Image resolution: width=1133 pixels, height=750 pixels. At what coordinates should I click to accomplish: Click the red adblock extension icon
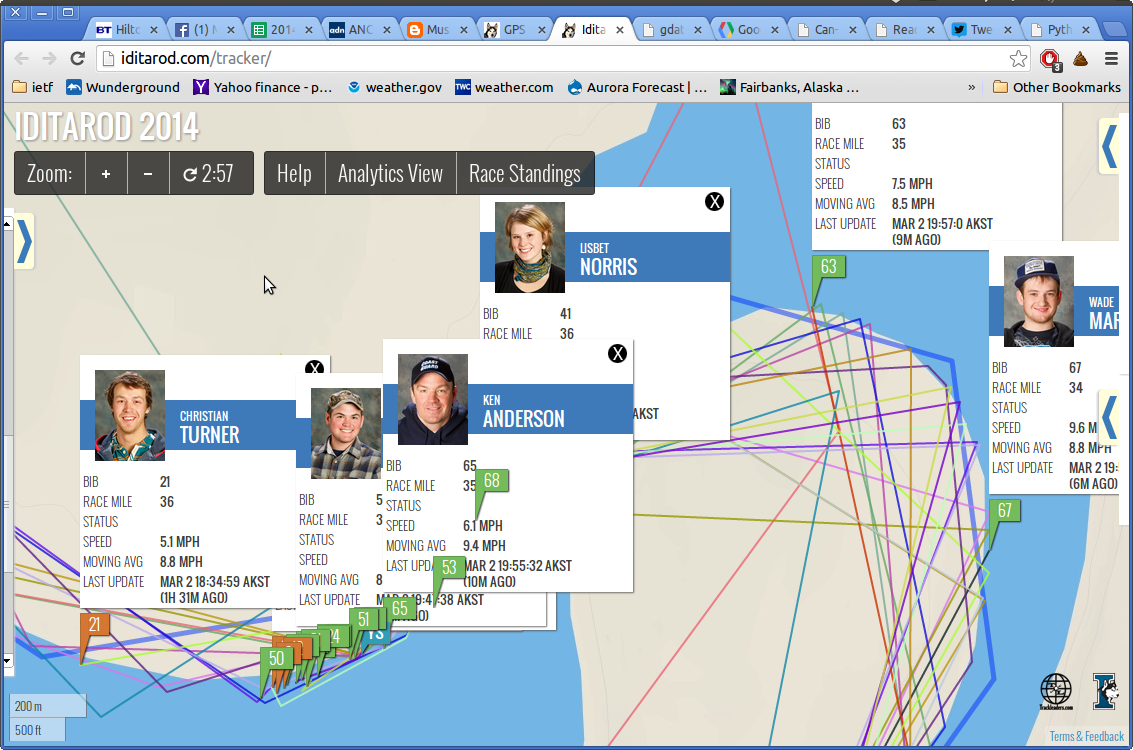(x=1050, y=59)
